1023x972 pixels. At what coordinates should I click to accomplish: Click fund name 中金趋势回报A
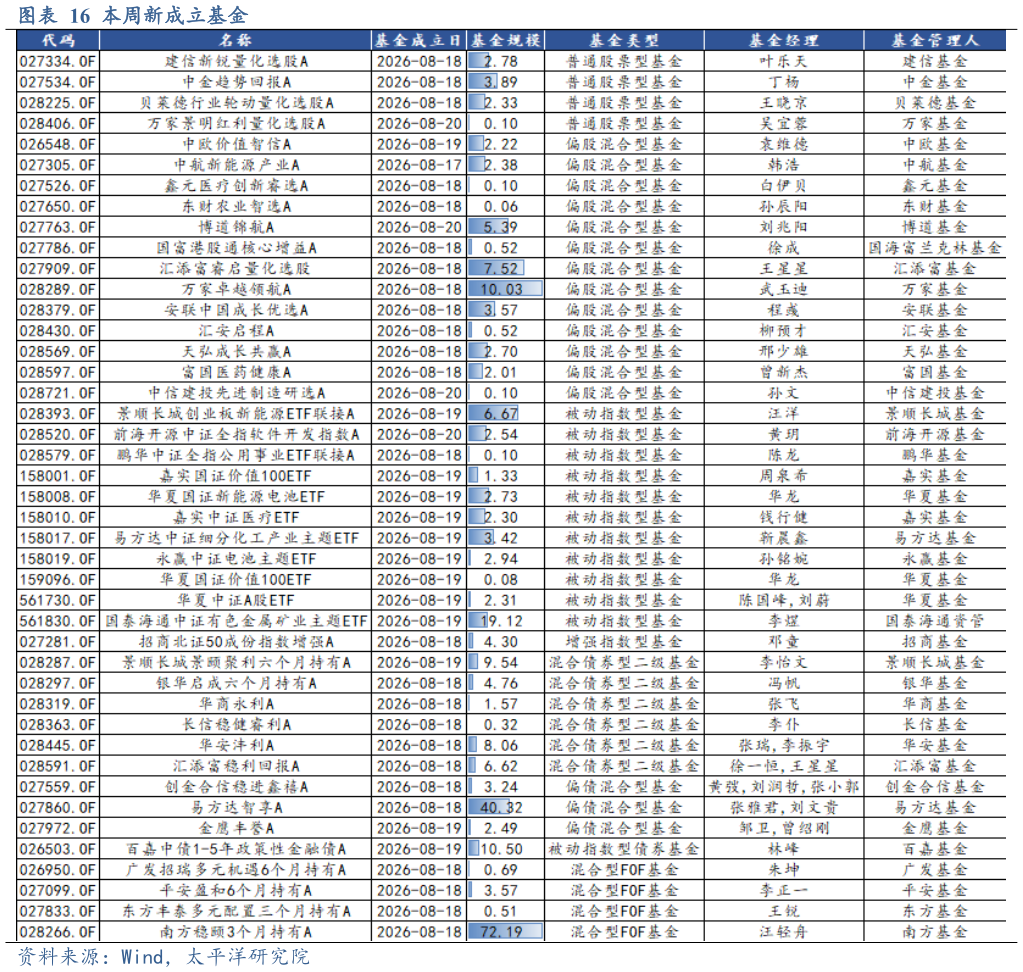tap(236, 82)
